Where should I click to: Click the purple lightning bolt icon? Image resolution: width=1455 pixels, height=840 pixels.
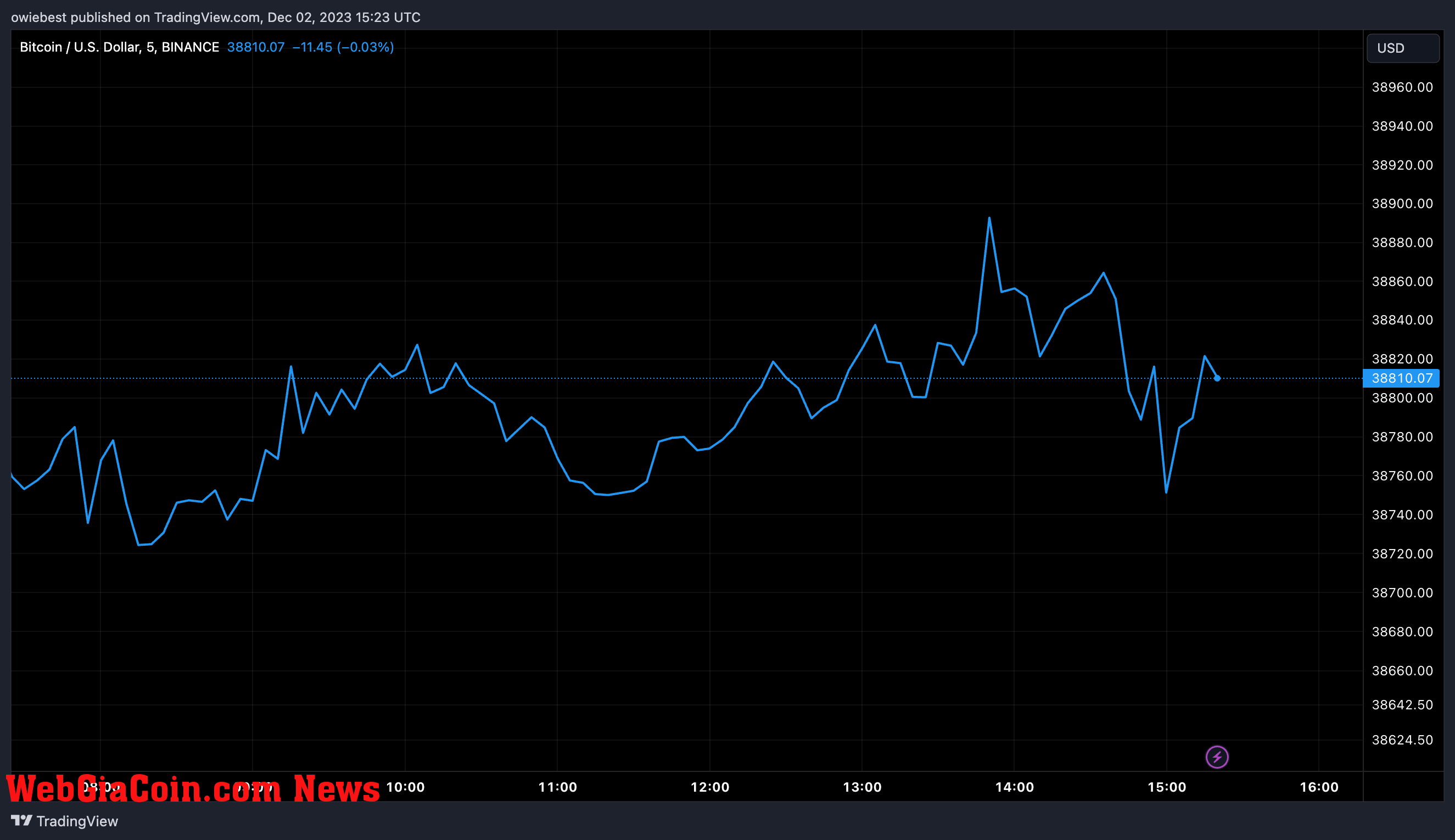pos(1217,757)
